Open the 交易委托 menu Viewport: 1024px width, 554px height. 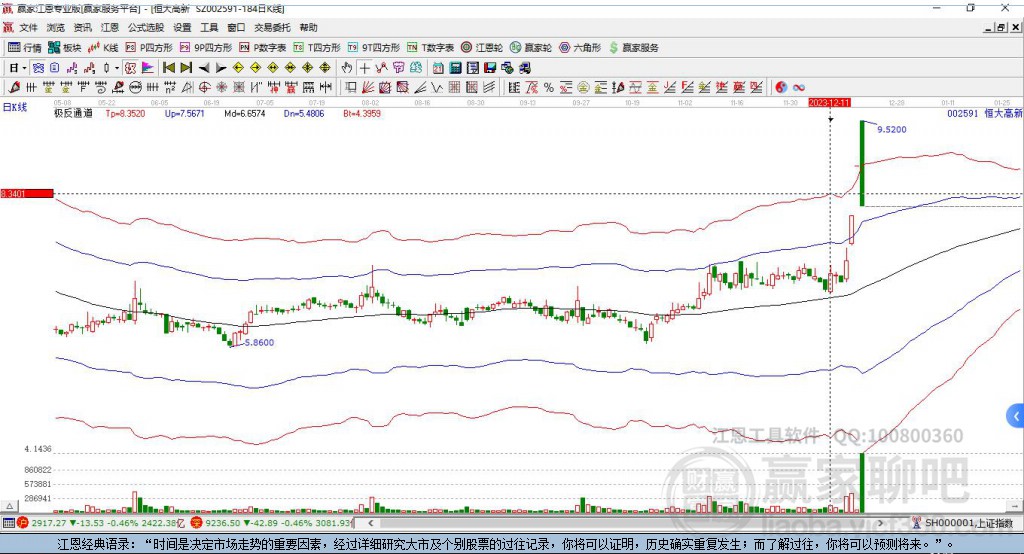click(272, 27)
